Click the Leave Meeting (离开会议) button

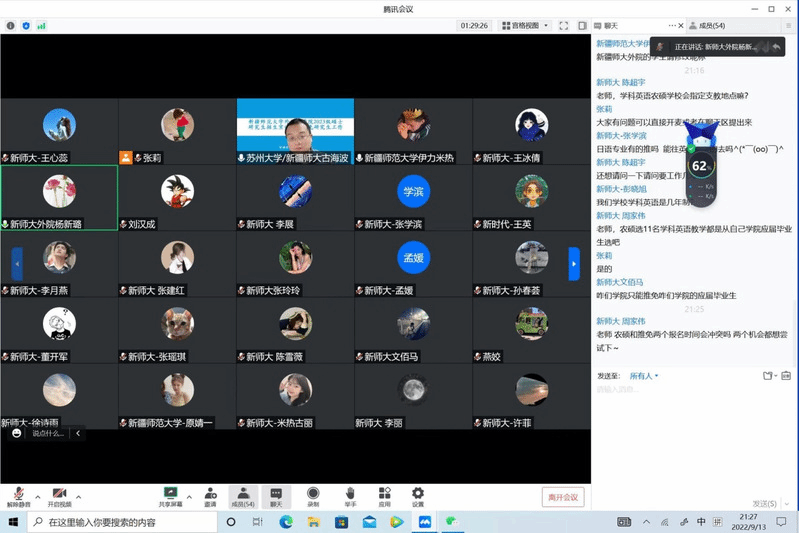tap(563, 497)
